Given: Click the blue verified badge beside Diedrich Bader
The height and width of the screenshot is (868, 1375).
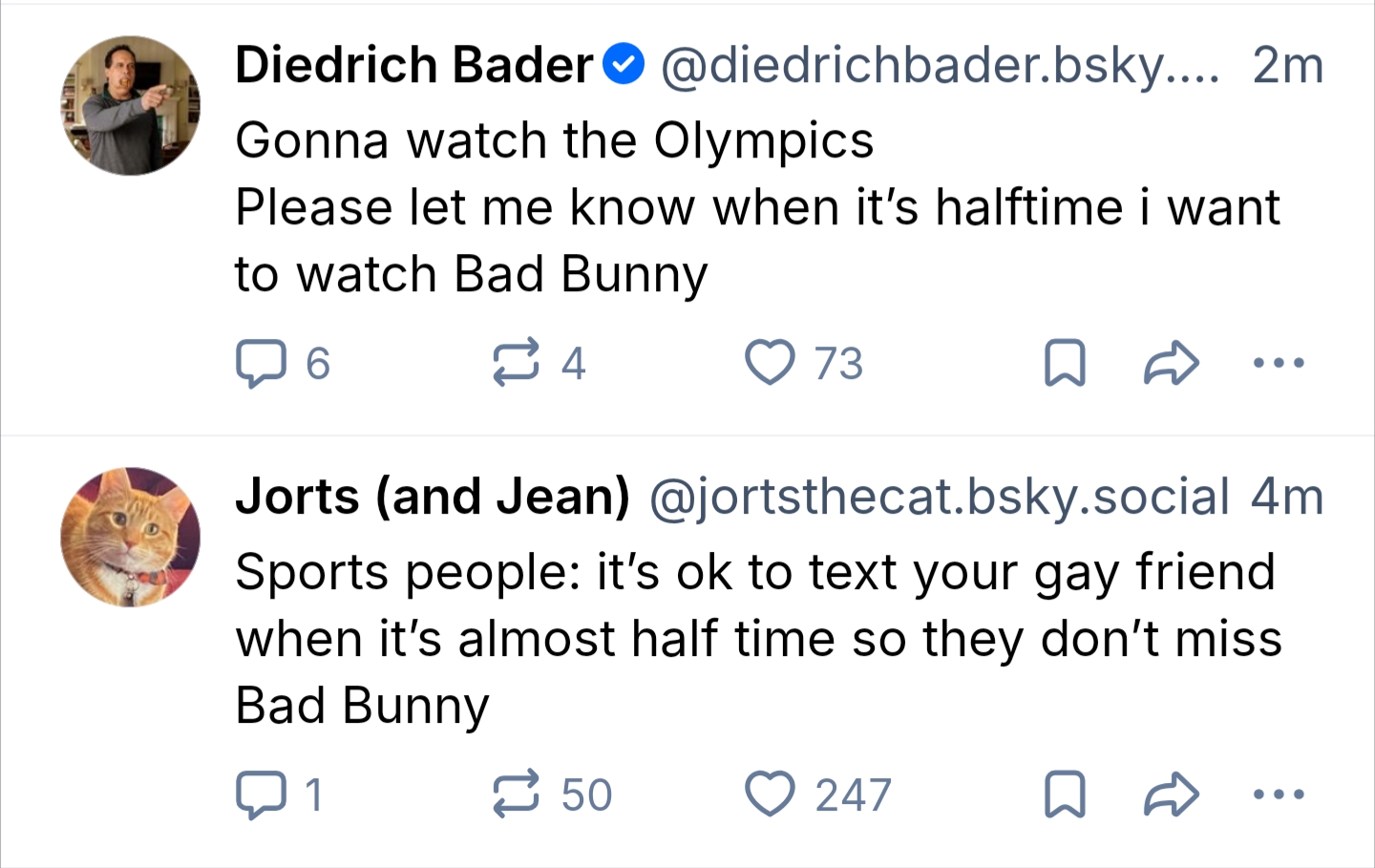Looking at the screenshot, I should (624, 65).
